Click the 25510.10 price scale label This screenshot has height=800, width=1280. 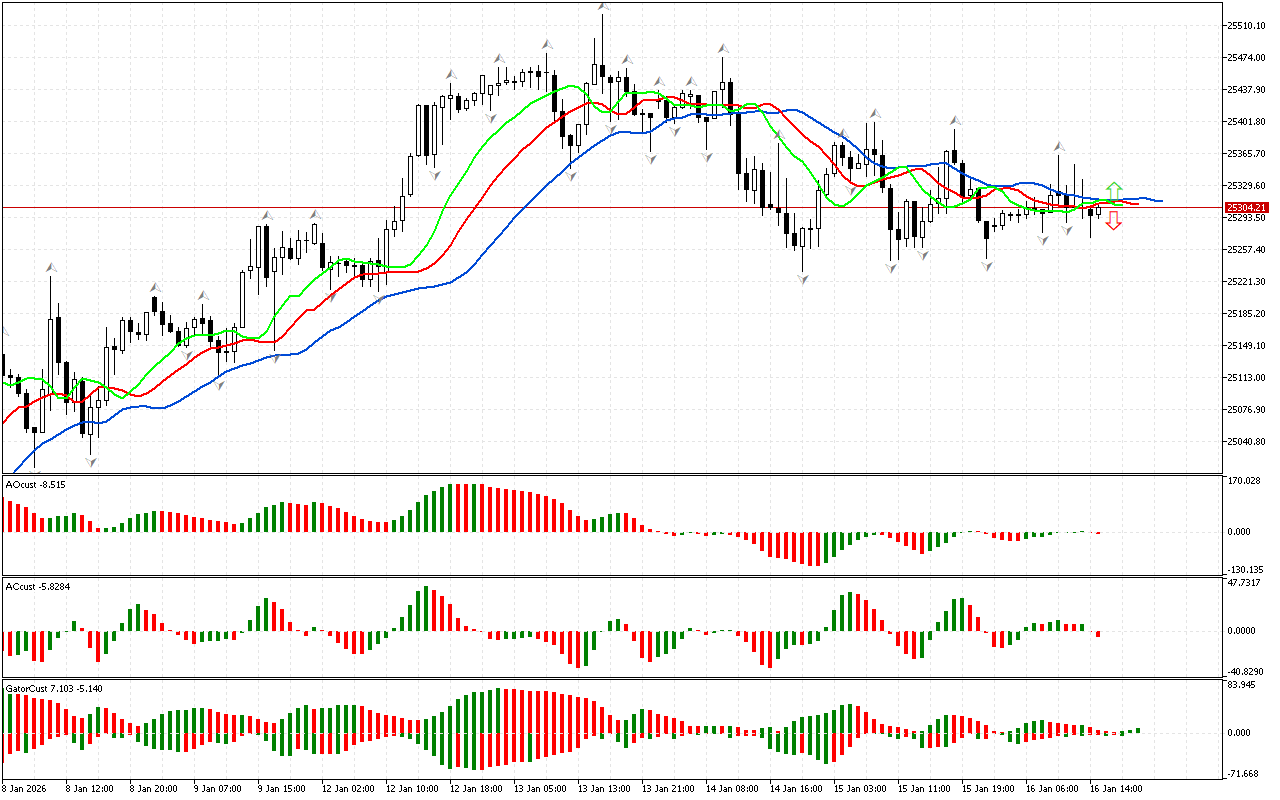click(x=1246, y=25)
